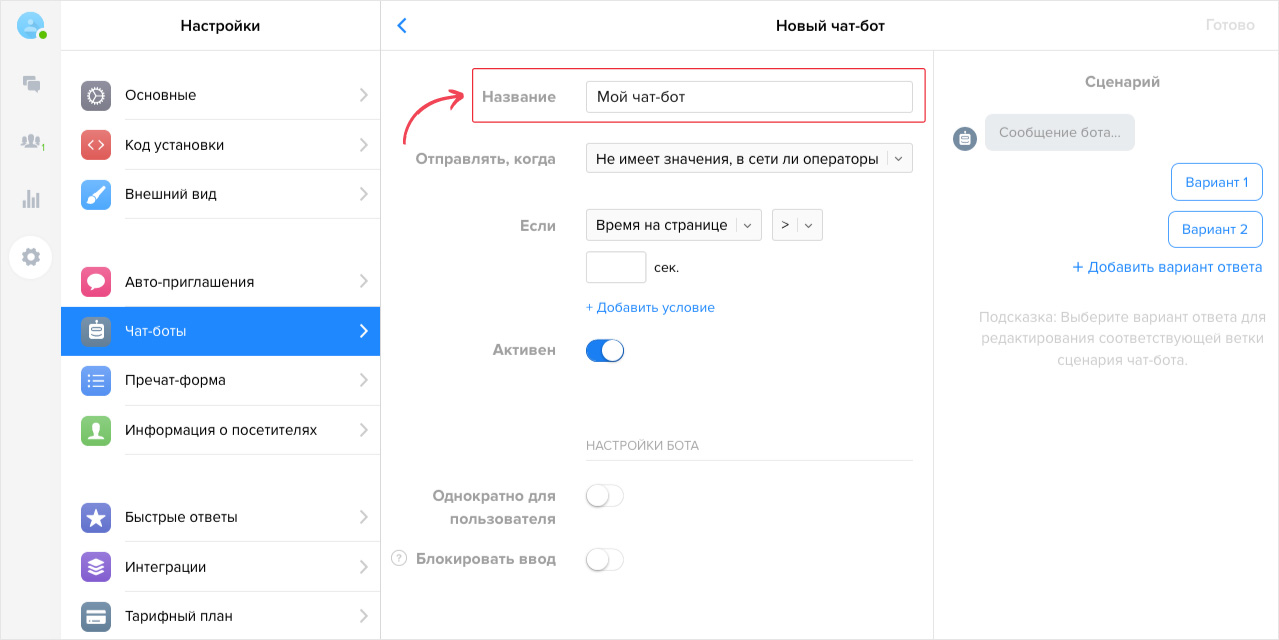Click the settings gear in the left sidebar
Image resolution: width=1279 pixels, height=640 pixels.
(31, 257)
